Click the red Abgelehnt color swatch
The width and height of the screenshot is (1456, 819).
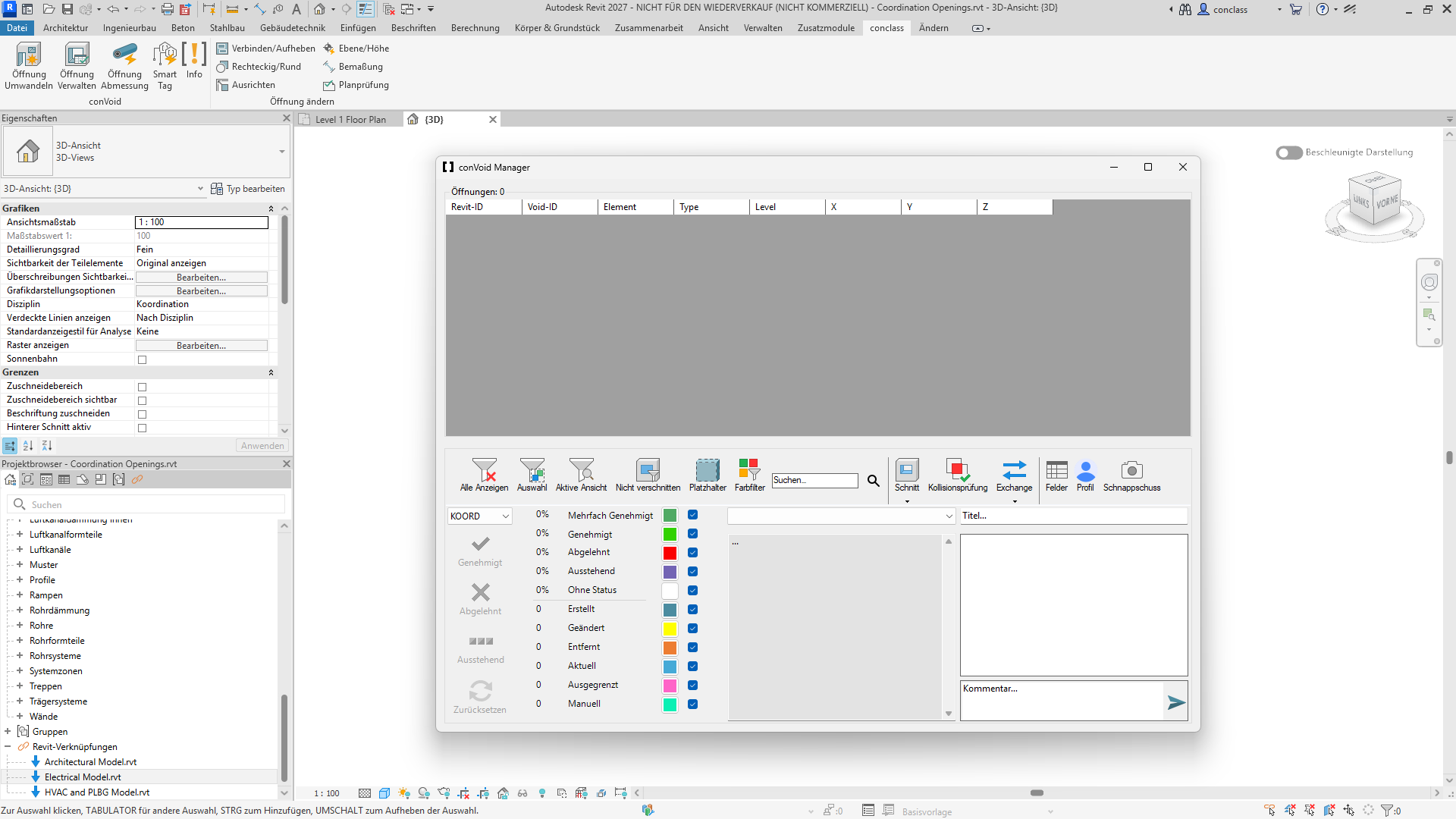point(670,553)
